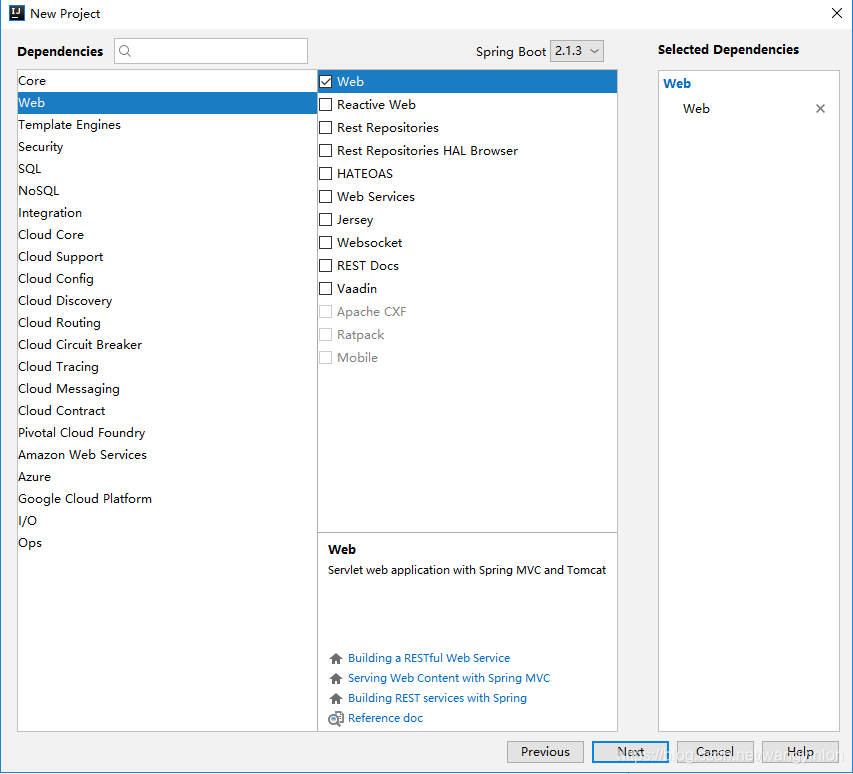Image resolution: width=853 pixels, height=774 pixels.
Task: Open the Cloud Core category
Action: pyautogui.click(x=167, y=234)
